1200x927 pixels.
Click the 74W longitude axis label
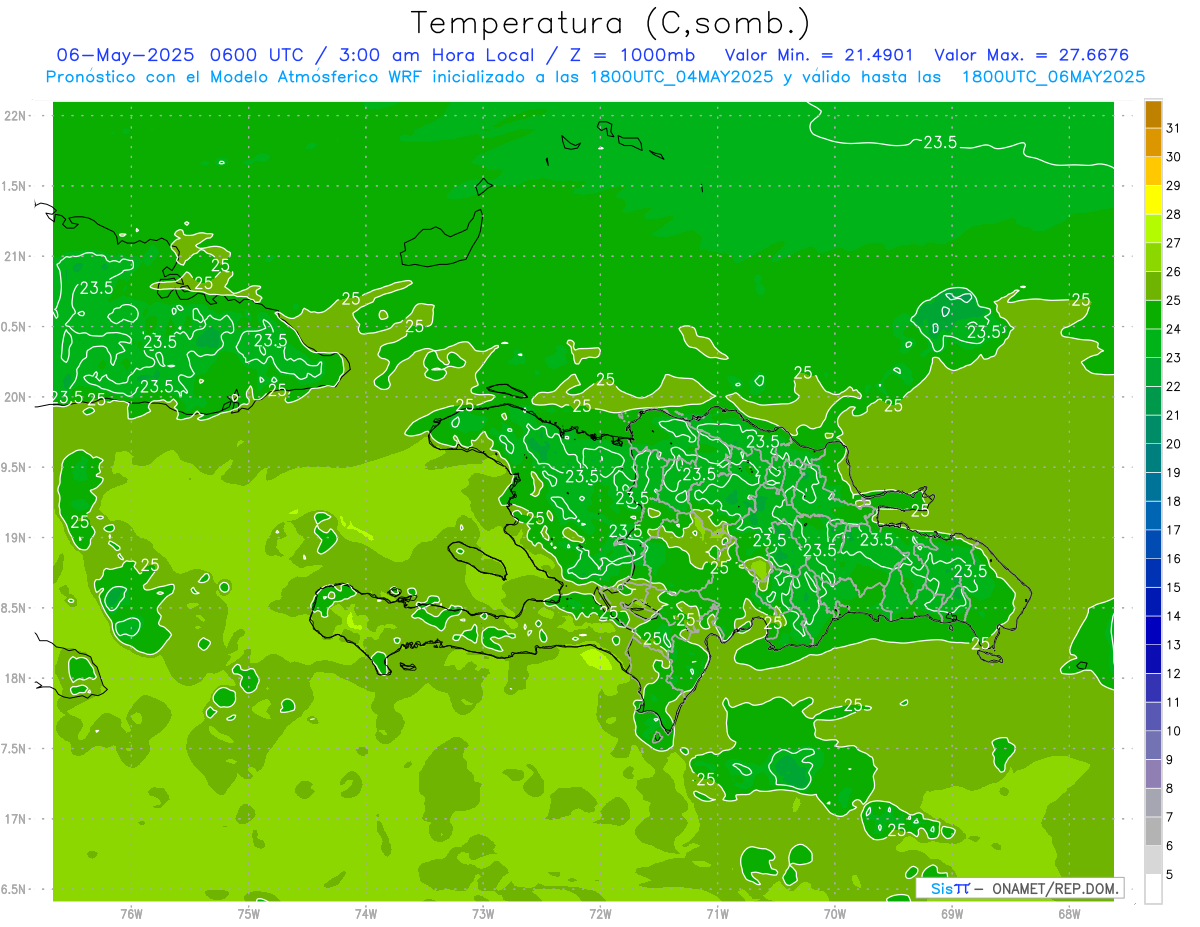[x=366, y=913]
